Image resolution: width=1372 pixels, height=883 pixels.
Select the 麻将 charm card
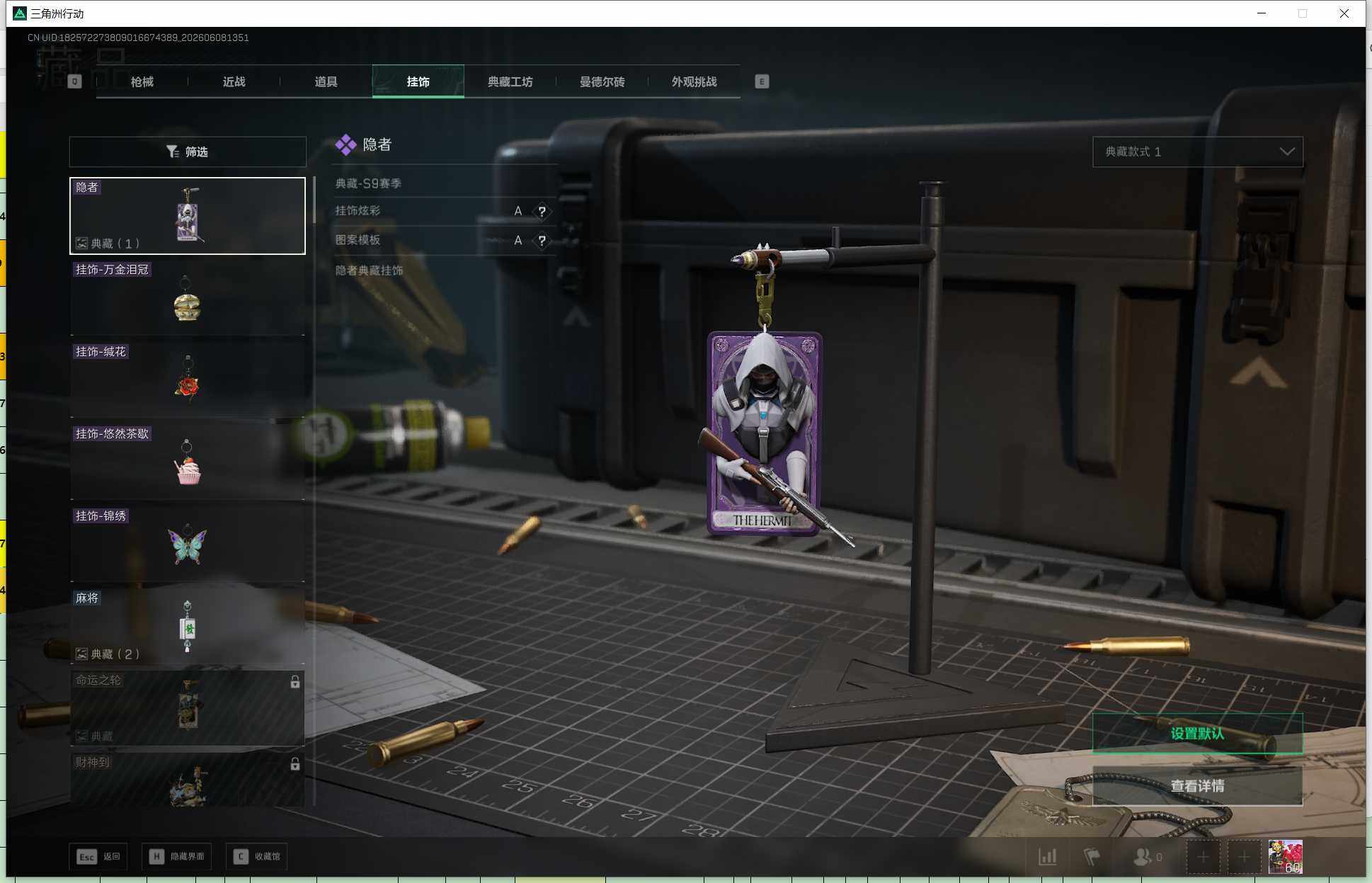(188, 626)
